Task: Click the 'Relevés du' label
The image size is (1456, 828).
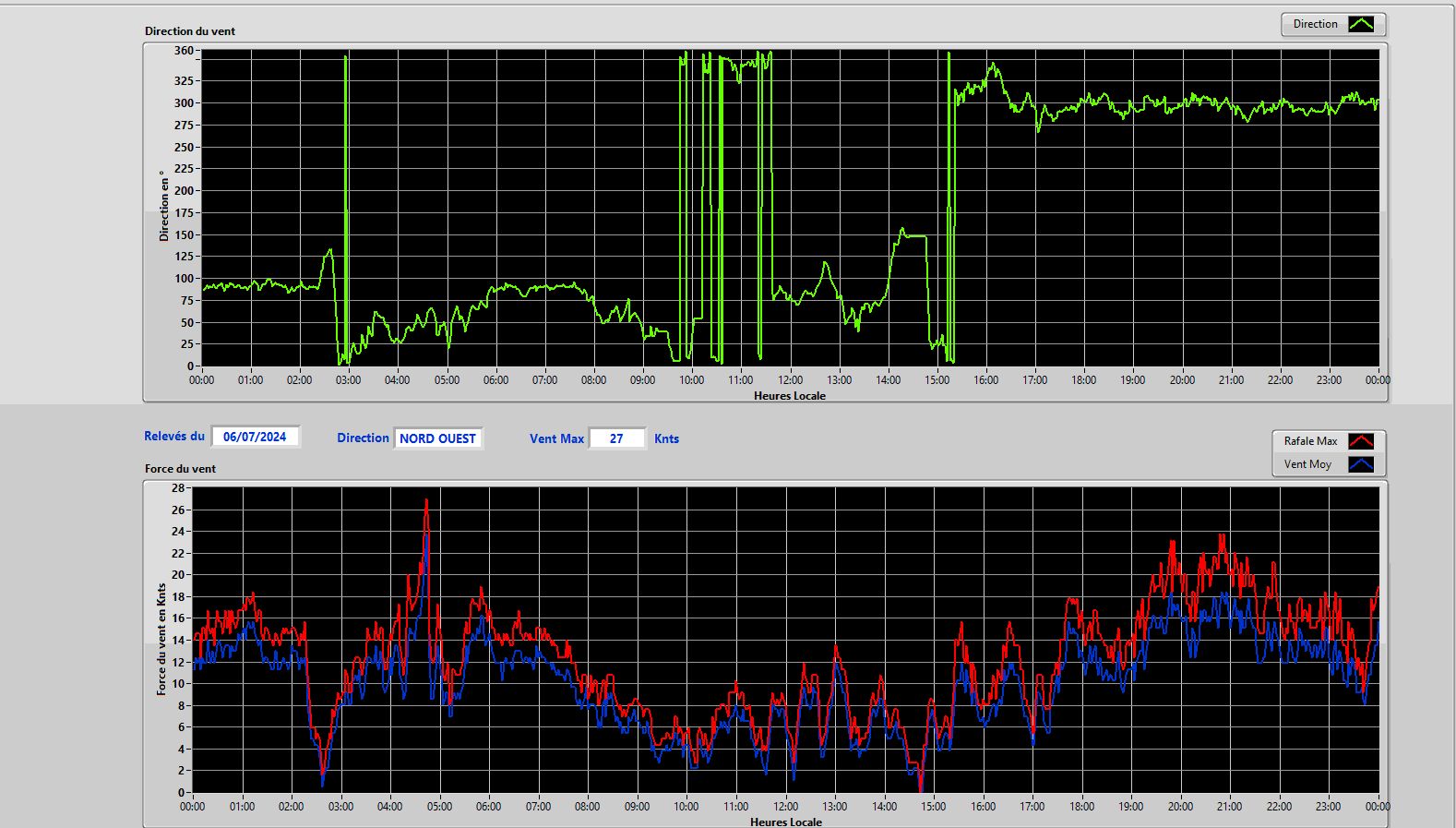Action: tap(174, 437)
